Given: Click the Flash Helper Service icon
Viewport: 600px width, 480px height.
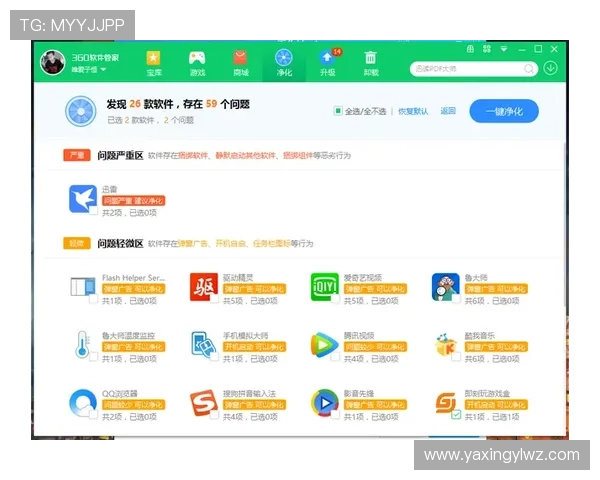Looking at the screenshot, I should (x=83, y=287).
